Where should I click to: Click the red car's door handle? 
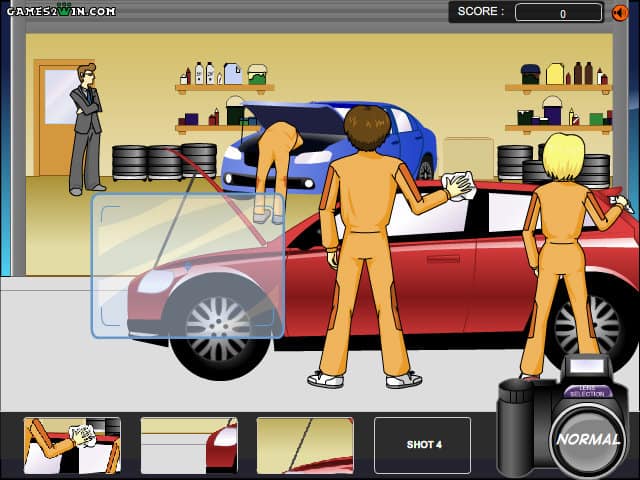pyautogui.click(x=443, y=259)
